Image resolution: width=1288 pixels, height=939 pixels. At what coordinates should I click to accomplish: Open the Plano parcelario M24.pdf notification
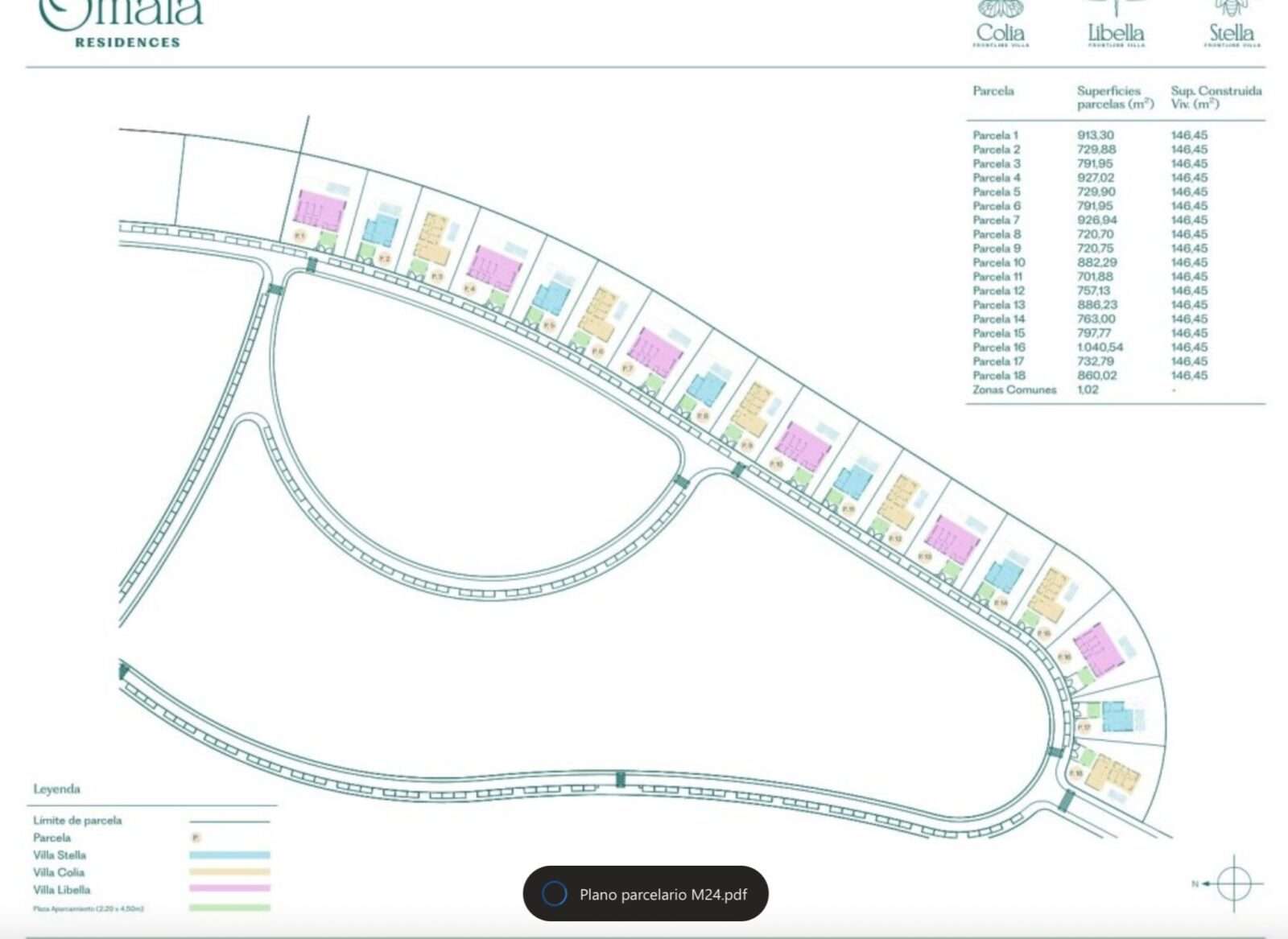[x=663, y=894]
